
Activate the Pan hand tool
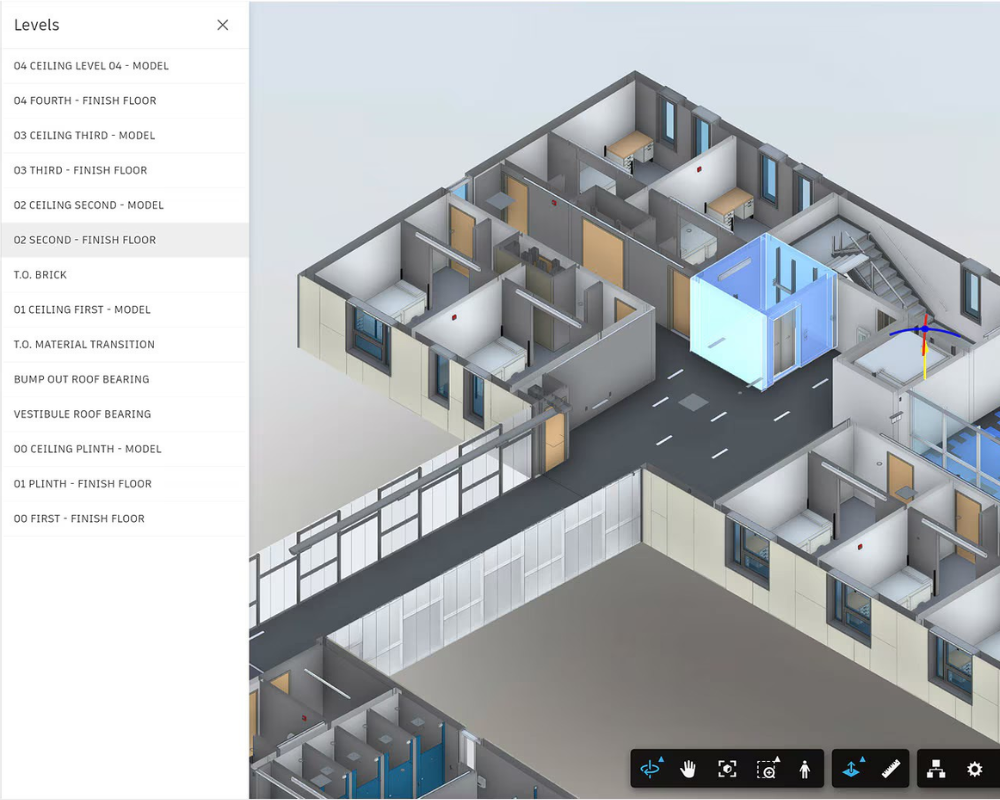pyautogui.click(x=688, y=769)
